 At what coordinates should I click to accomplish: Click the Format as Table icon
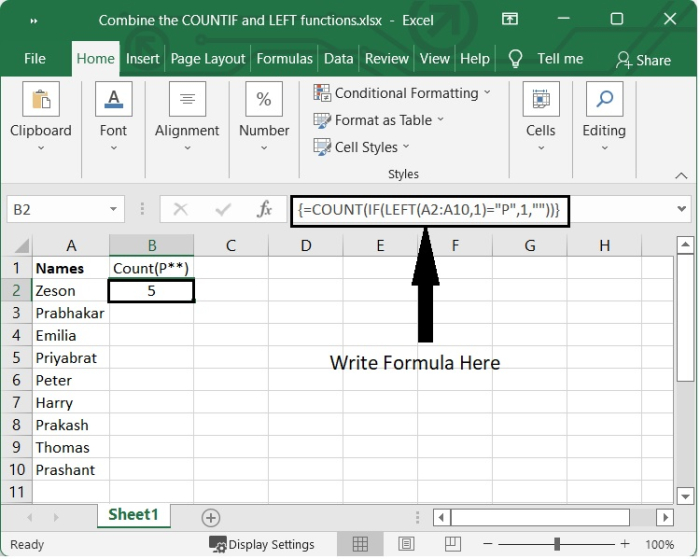coord(322,120)
